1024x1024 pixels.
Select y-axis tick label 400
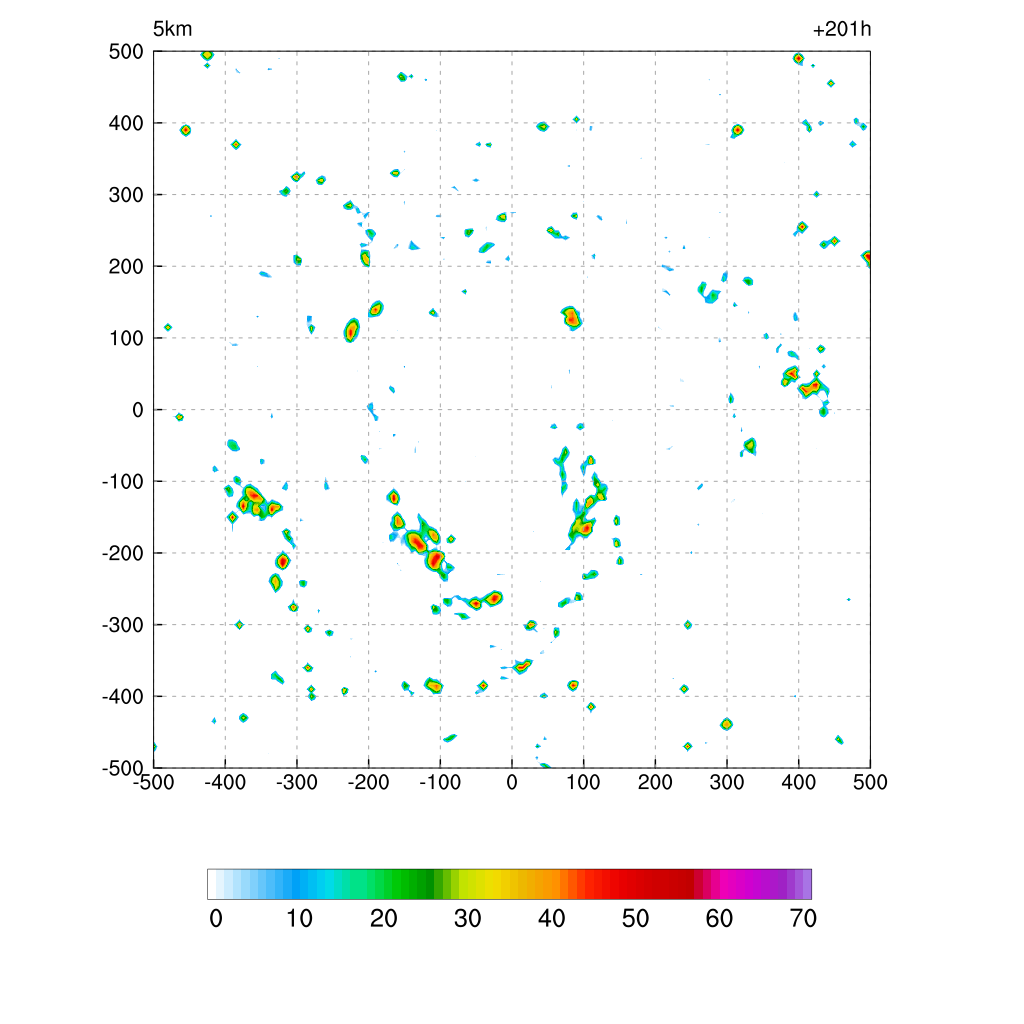126,123
